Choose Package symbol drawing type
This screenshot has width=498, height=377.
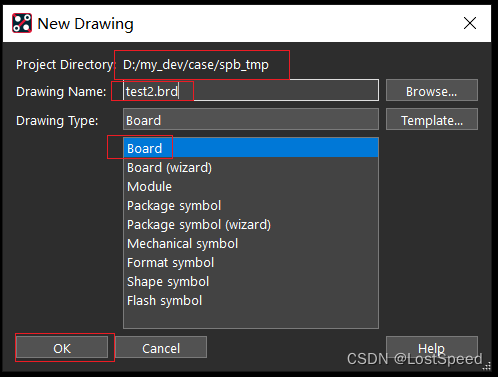(251, 205)
